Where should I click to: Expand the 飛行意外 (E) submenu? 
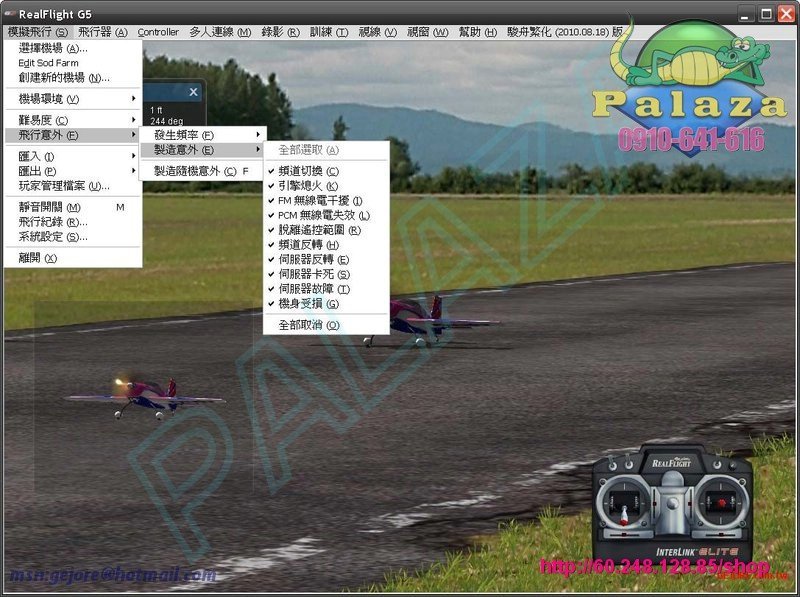pos(73,135)
